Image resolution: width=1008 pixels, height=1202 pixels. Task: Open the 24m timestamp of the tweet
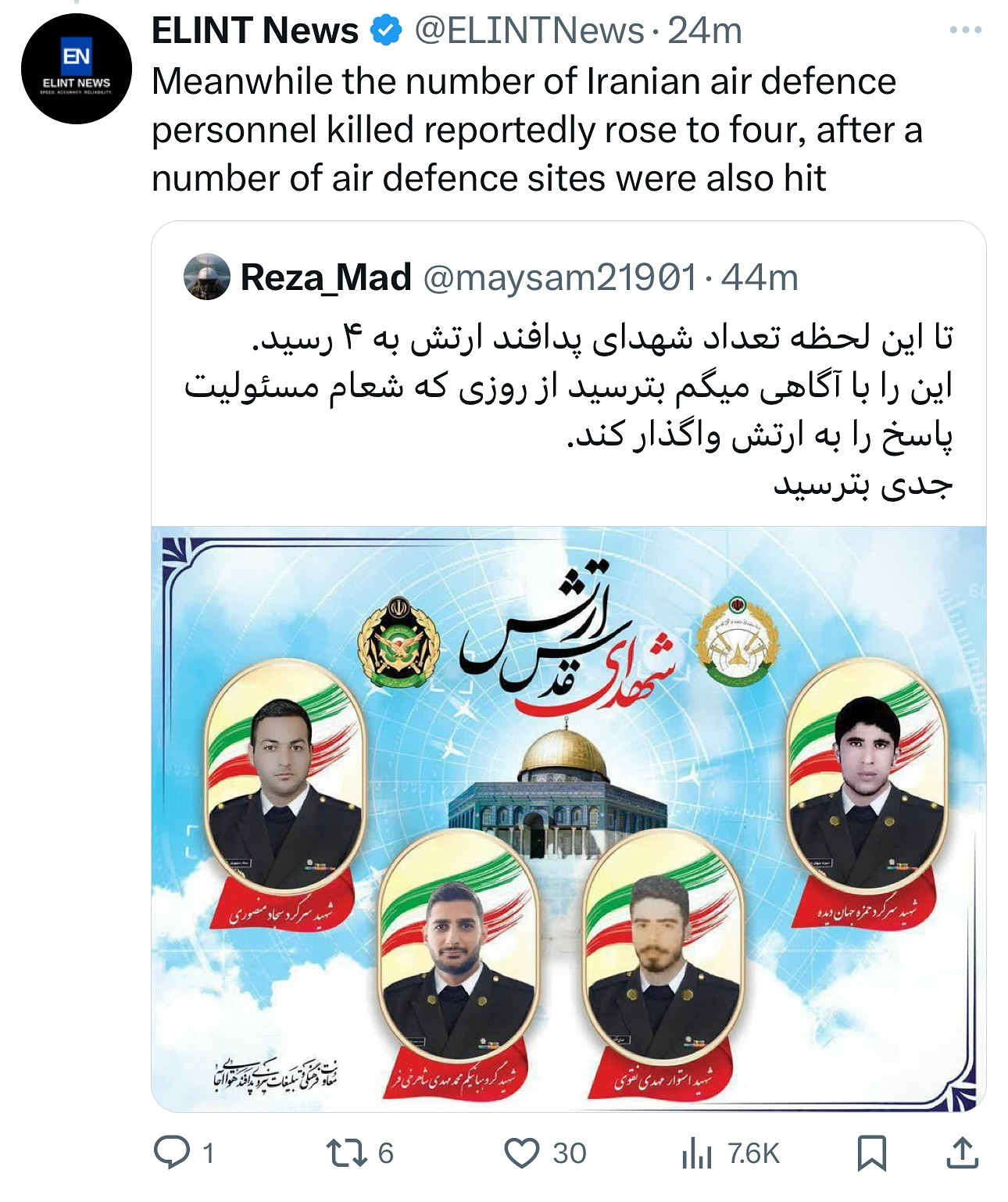tap(705, 31)
